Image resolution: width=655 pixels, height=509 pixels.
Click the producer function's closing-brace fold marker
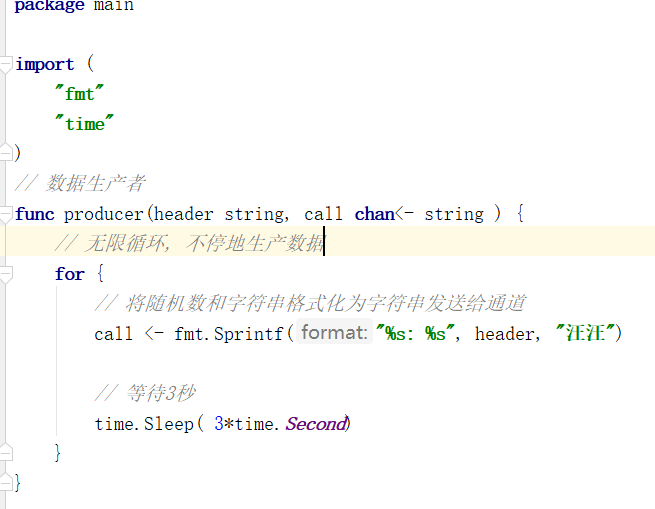tap(5, 482)
